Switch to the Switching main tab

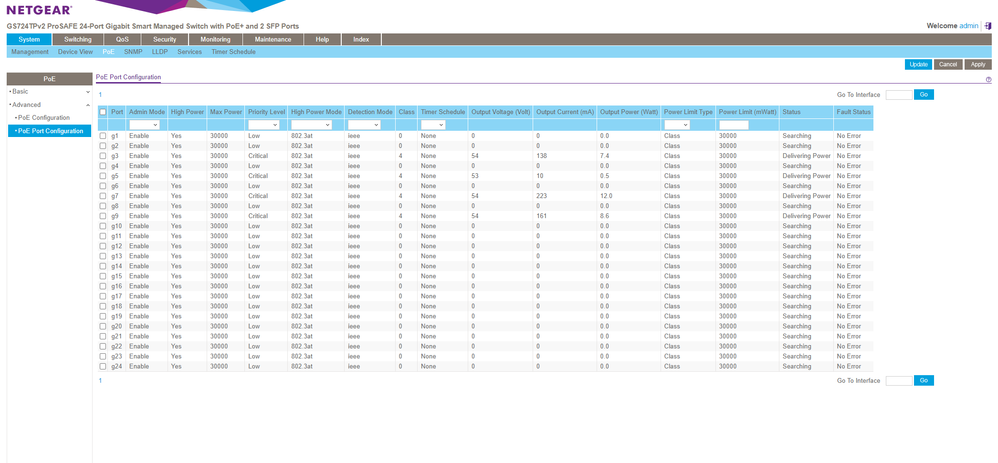click(x=78, y=39)
